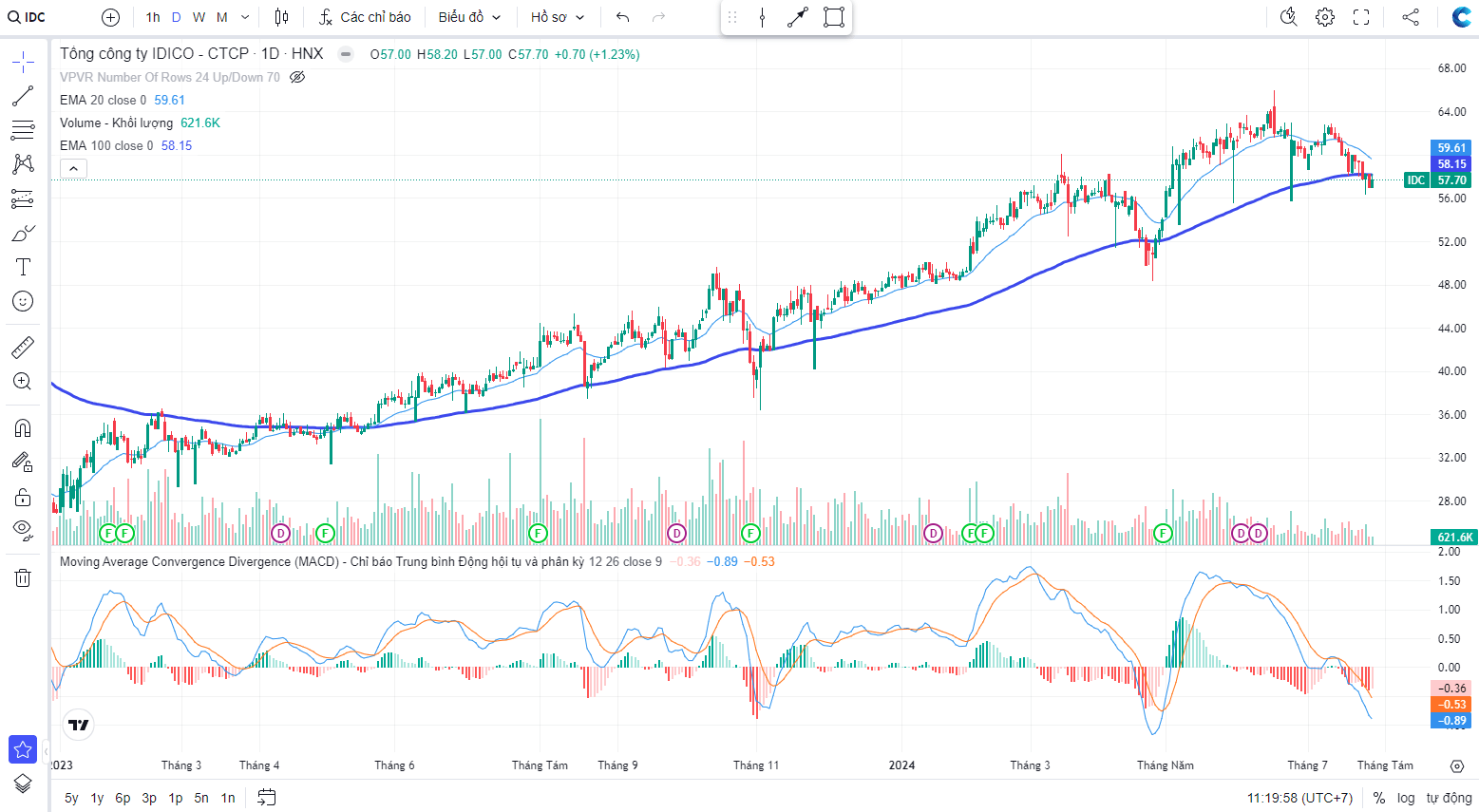The width and height of the screenshot is (1479, 812).
Task: Grab the floating toolbar drag handle
Action: [x=732, y=17]
